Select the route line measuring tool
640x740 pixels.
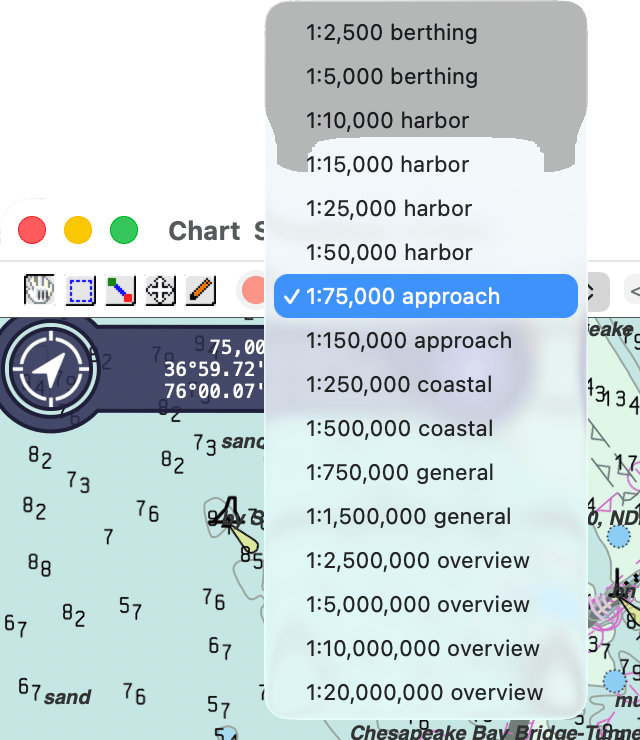point(120,290)
